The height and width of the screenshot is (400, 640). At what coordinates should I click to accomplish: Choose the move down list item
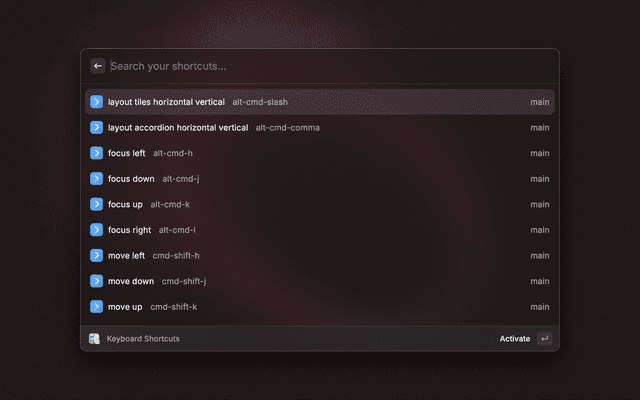tap(320, 281)
